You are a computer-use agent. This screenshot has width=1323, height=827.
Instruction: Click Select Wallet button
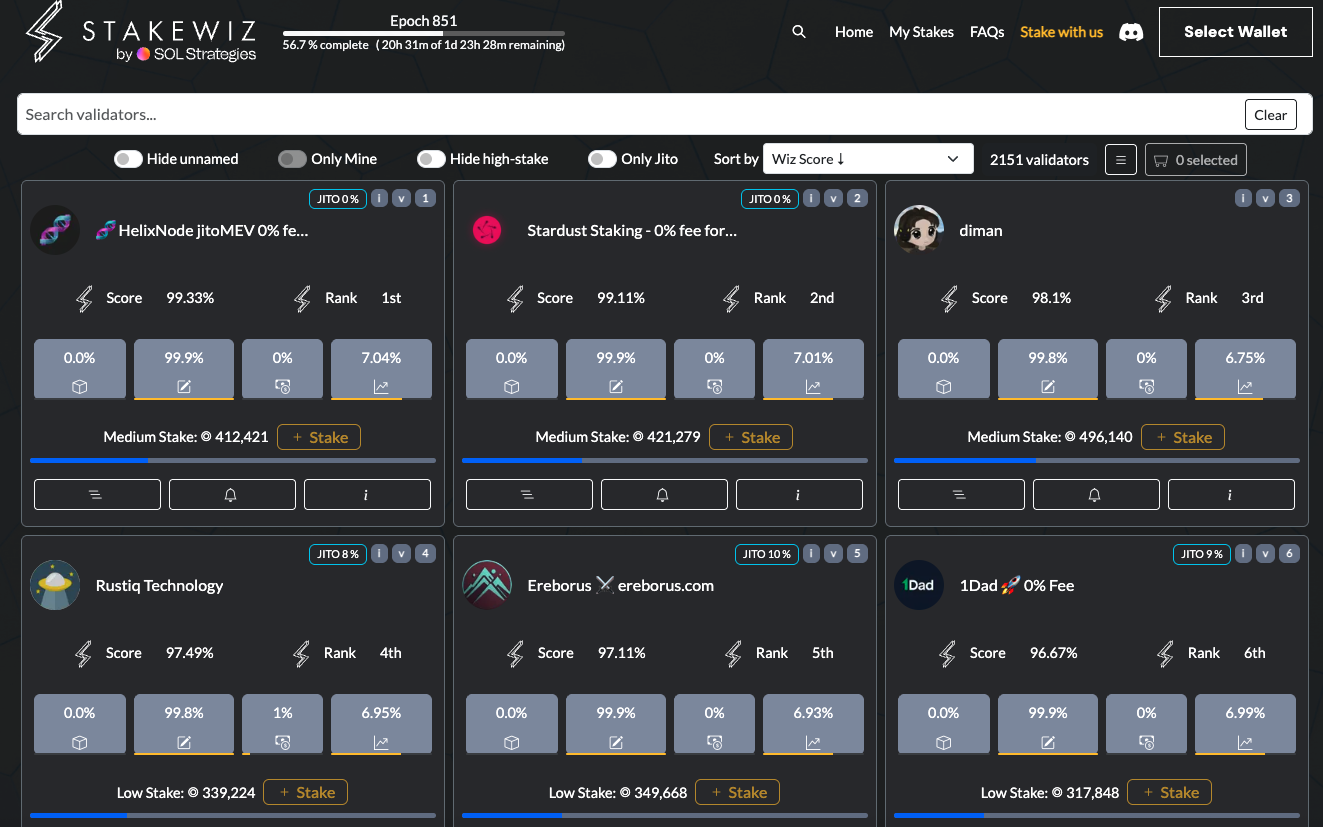(x=1236, y=32)
